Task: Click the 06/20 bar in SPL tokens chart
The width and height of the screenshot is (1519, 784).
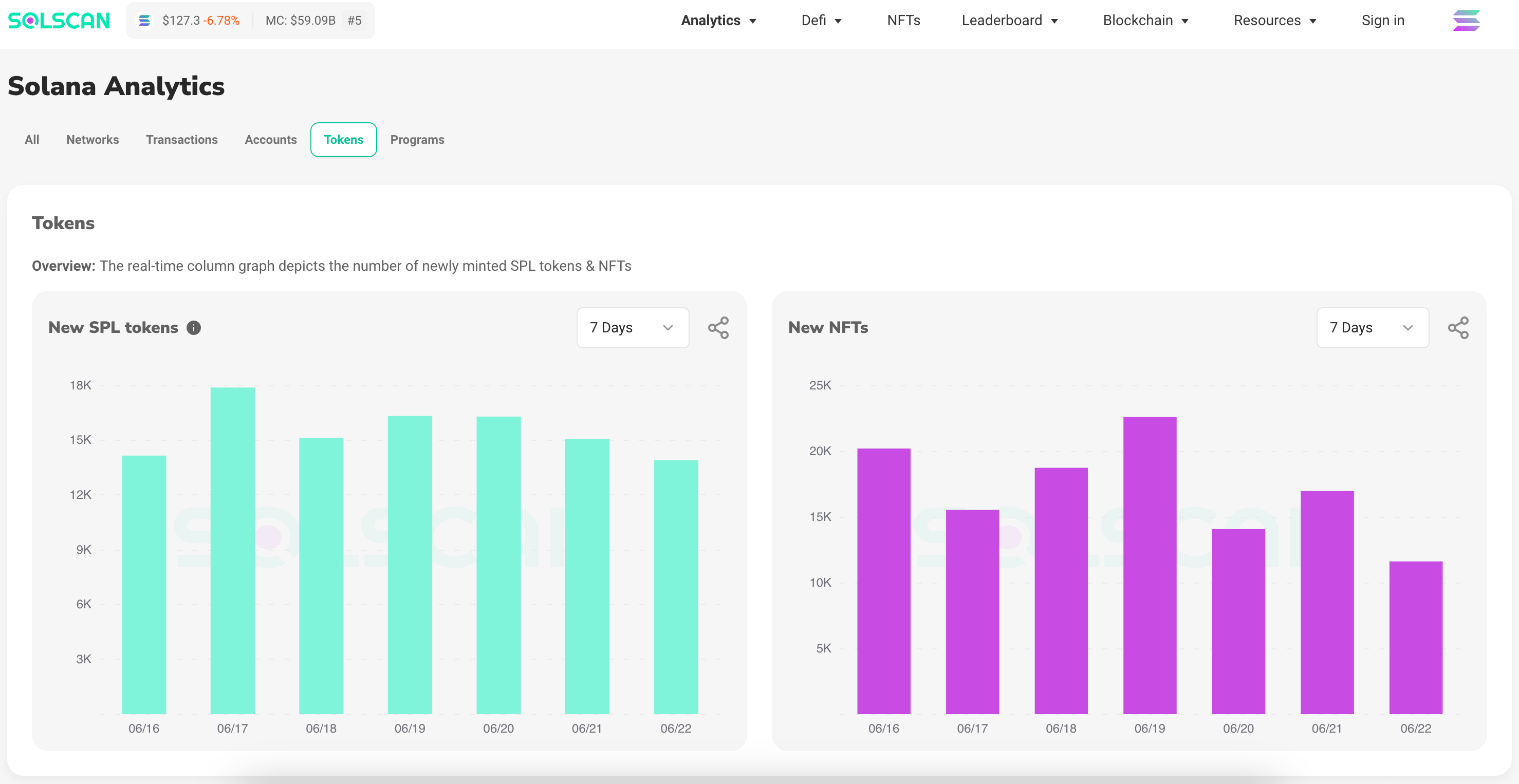Action: (x=499, y=565)
